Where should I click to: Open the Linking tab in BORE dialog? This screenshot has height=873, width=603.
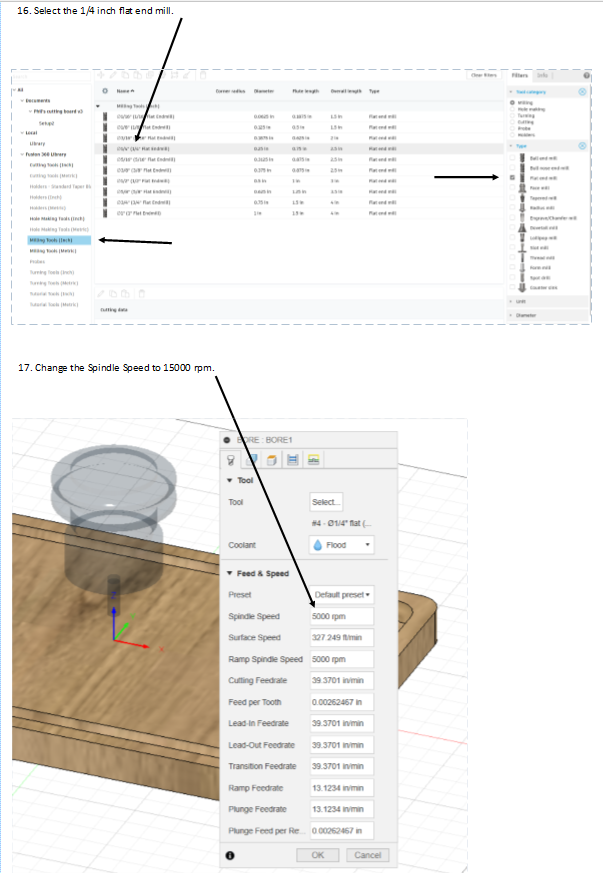click(313, 460)
